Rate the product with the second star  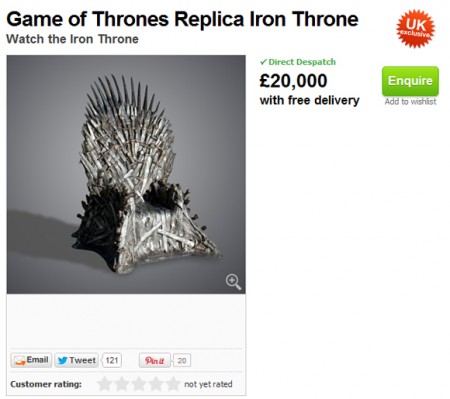122,384
